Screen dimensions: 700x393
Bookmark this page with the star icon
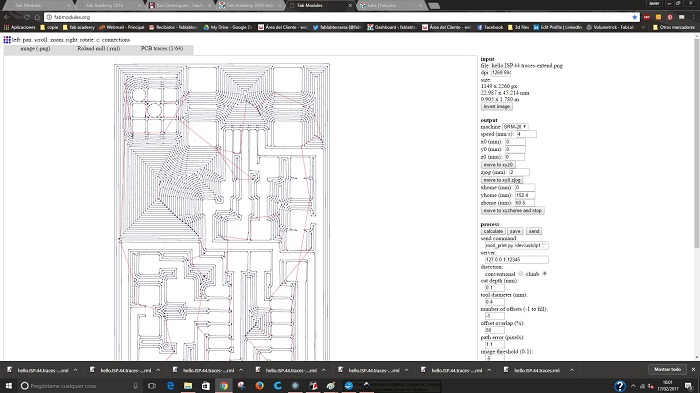[x=634, y=17]
